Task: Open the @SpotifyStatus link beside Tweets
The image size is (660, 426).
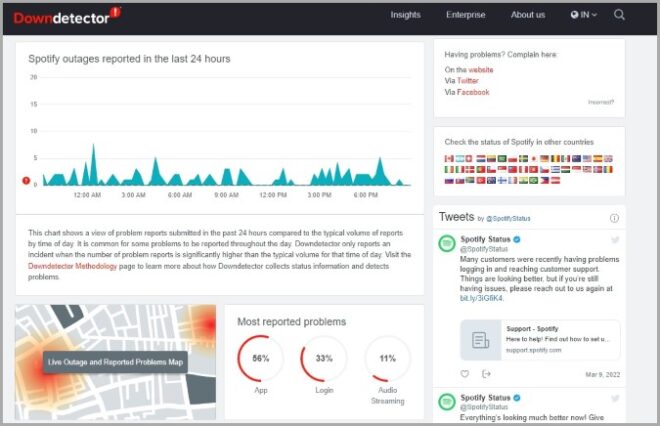Action: click(508, 218)
